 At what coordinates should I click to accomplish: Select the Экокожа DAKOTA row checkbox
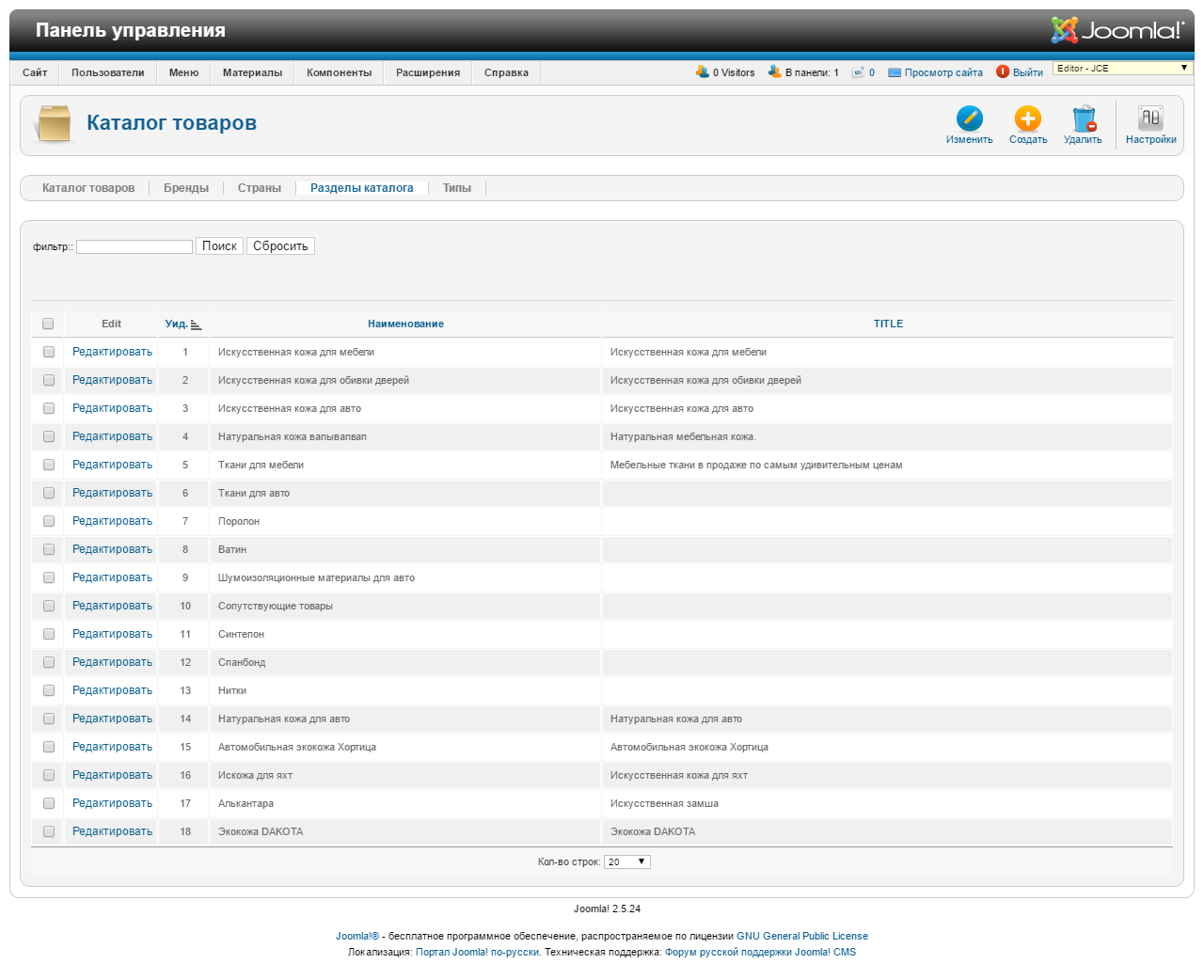[49, 831]
